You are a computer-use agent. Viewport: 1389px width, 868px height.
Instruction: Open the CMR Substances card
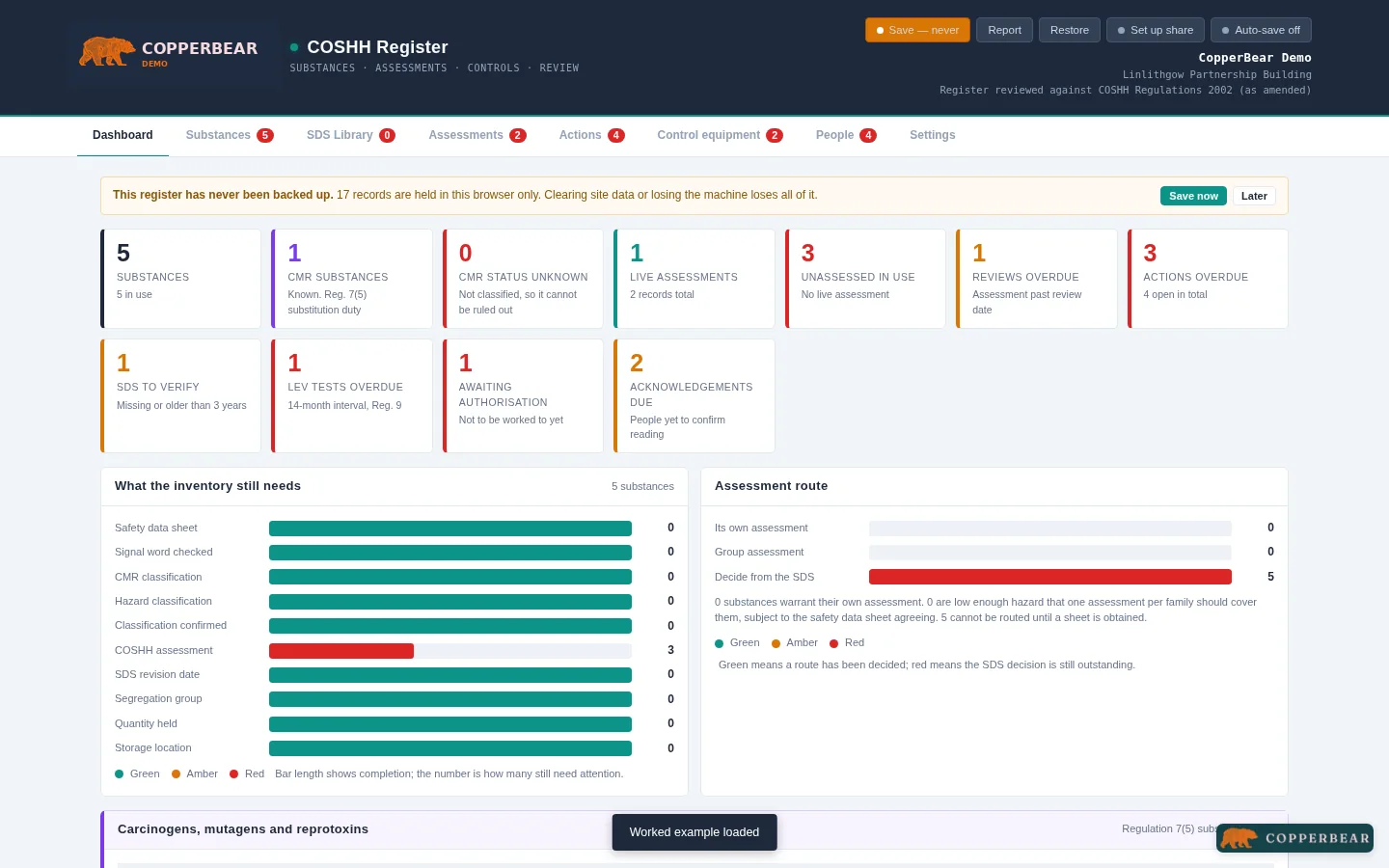coord(352,279)
